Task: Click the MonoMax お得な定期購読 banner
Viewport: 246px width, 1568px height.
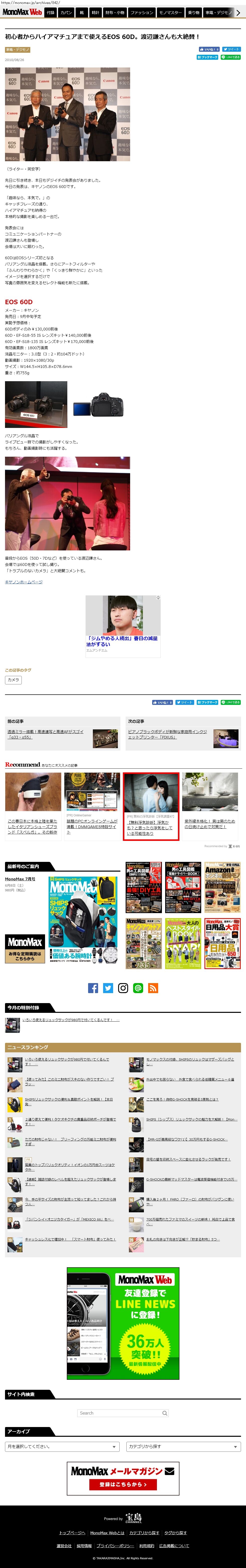Action: [x=25, y=949]
